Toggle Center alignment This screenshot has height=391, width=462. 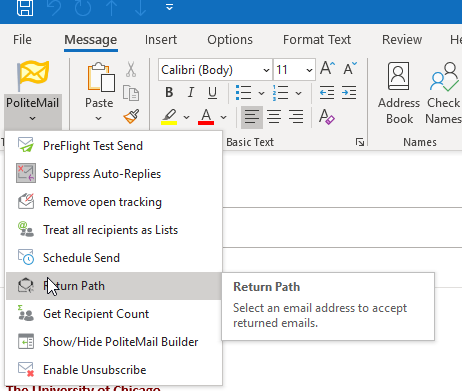[x=274, y=117]
